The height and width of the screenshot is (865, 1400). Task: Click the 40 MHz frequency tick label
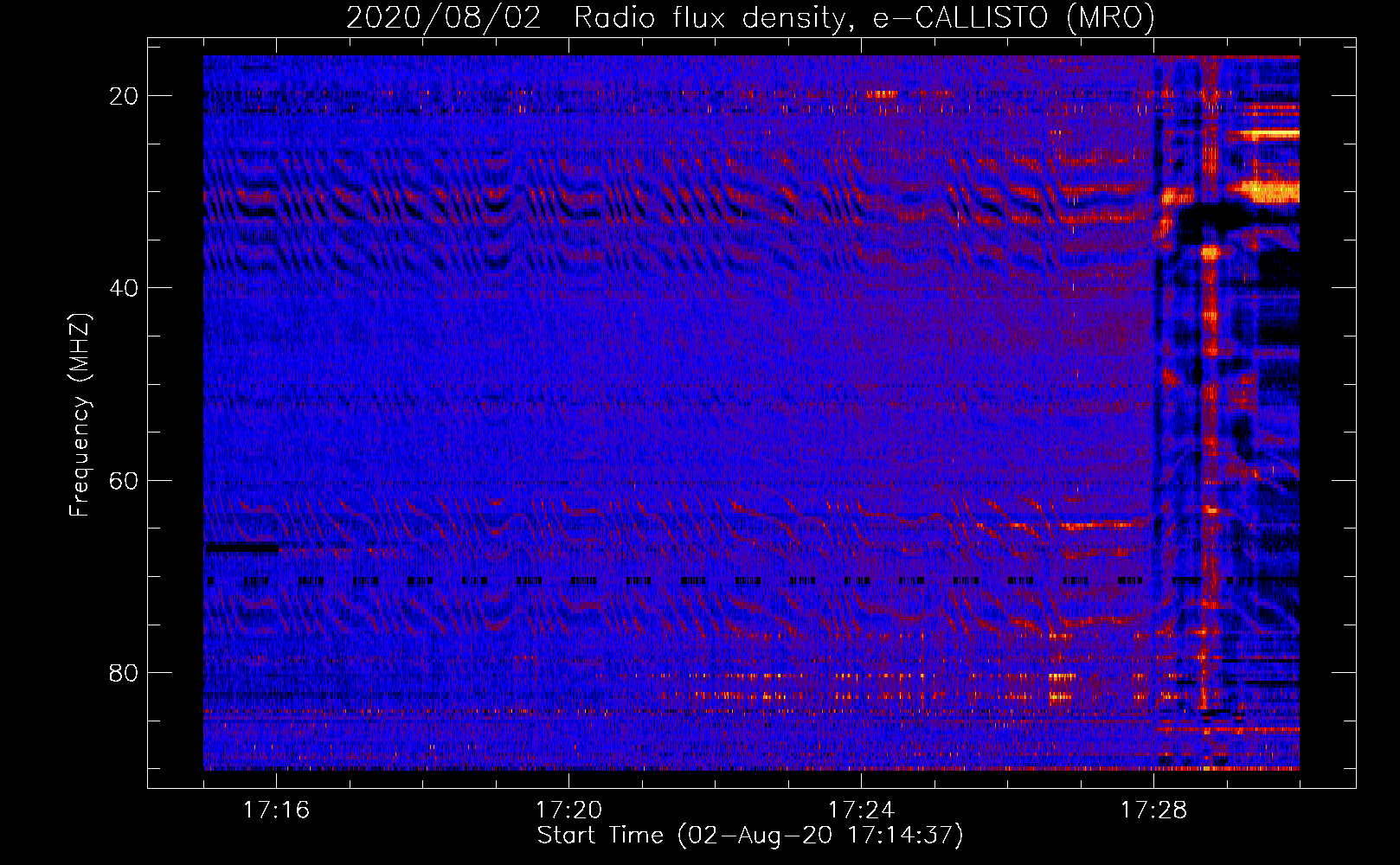click(124, 288)
